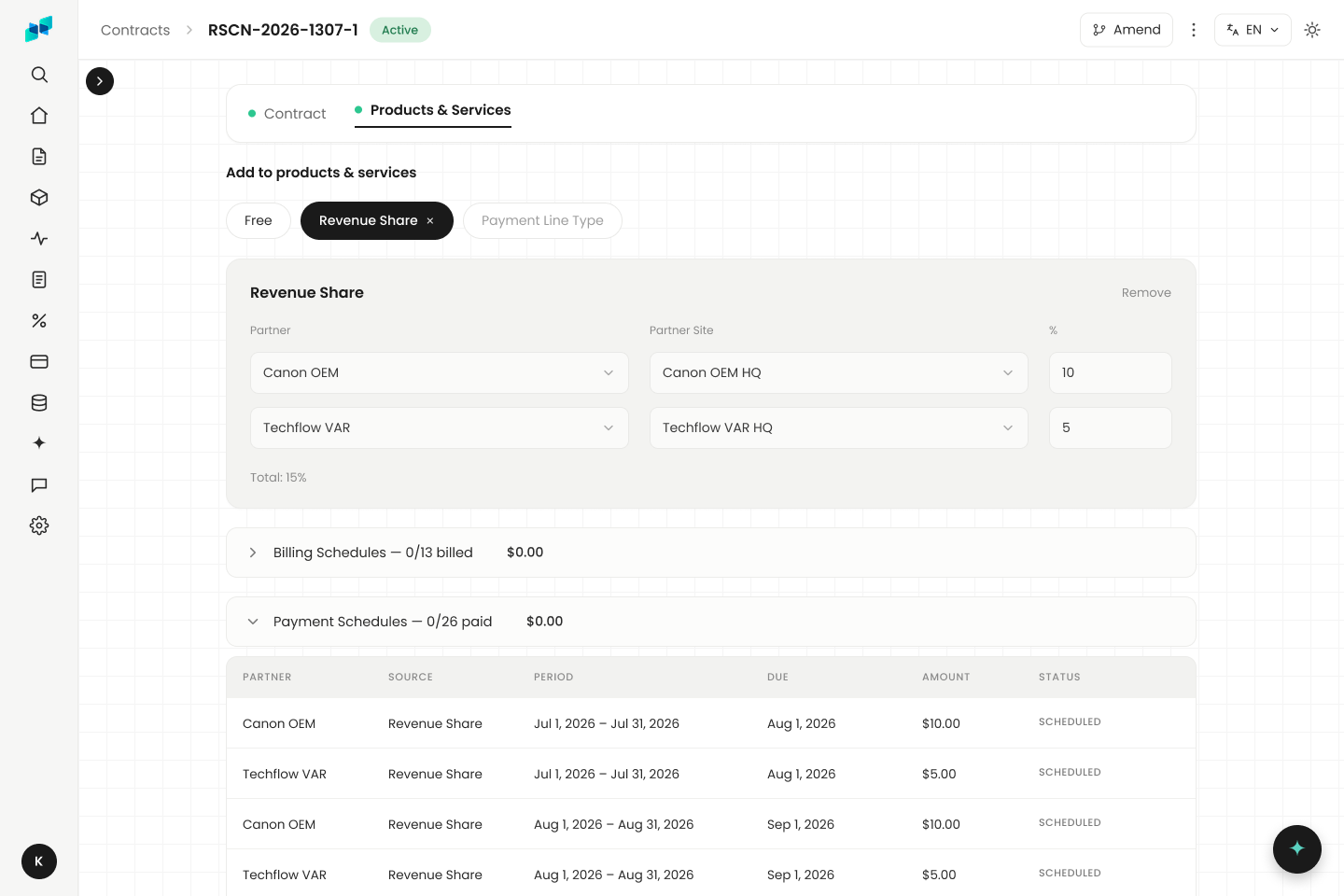
Task: Click the AMOUNT column header
Action: click(946, 678)
